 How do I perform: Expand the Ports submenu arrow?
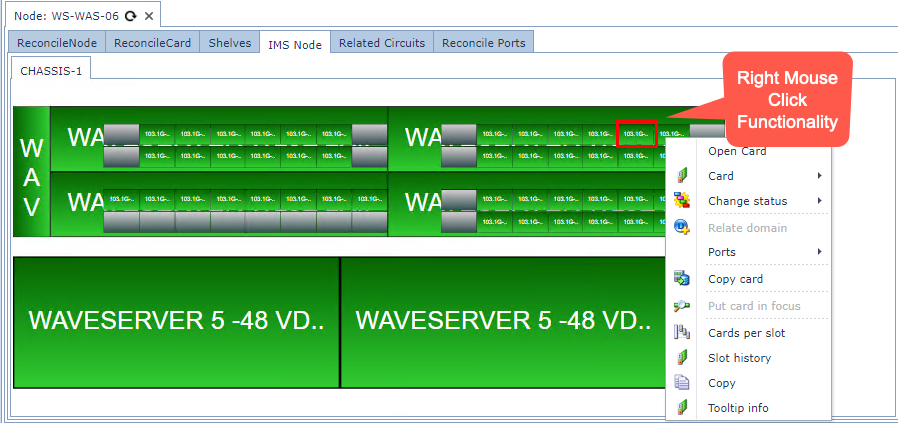[x=820, y=252]
